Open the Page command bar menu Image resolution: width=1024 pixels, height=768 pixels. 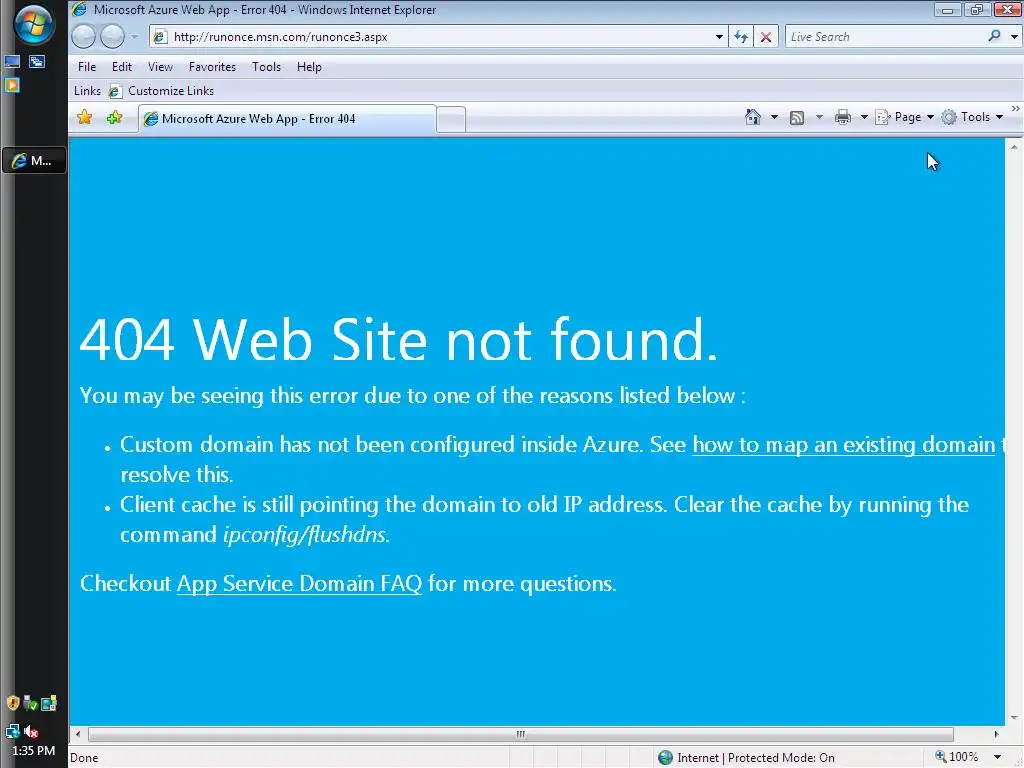904,117
